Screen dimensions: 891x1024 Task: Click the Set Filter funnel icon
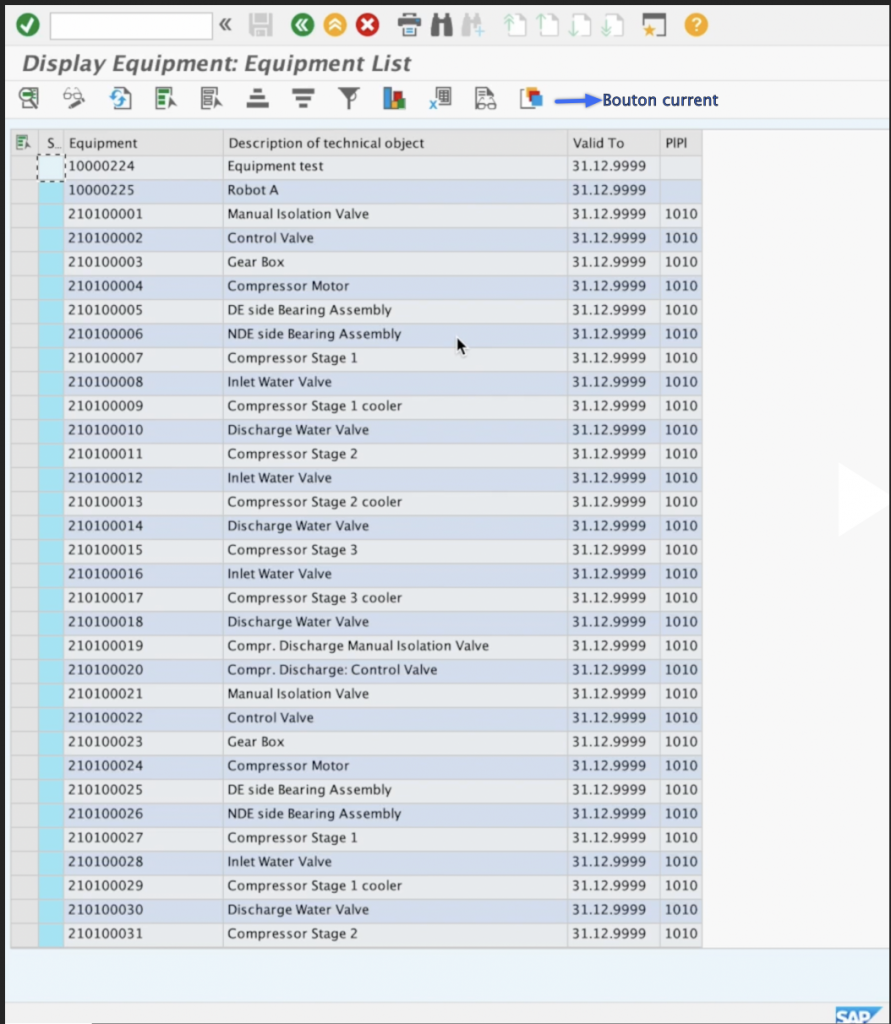348,98
